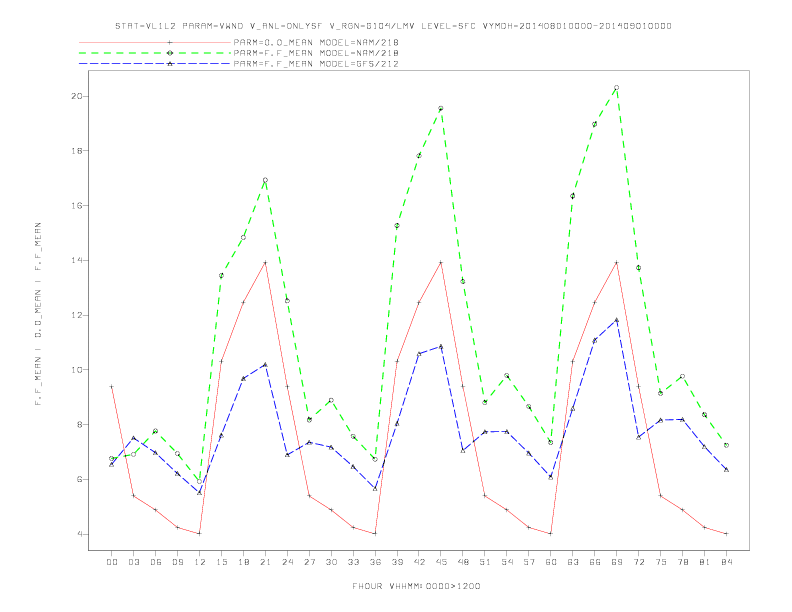The image size is (792, 612).
Task: Click the blue dashed line sample in legend
Action: click(155, 64)
